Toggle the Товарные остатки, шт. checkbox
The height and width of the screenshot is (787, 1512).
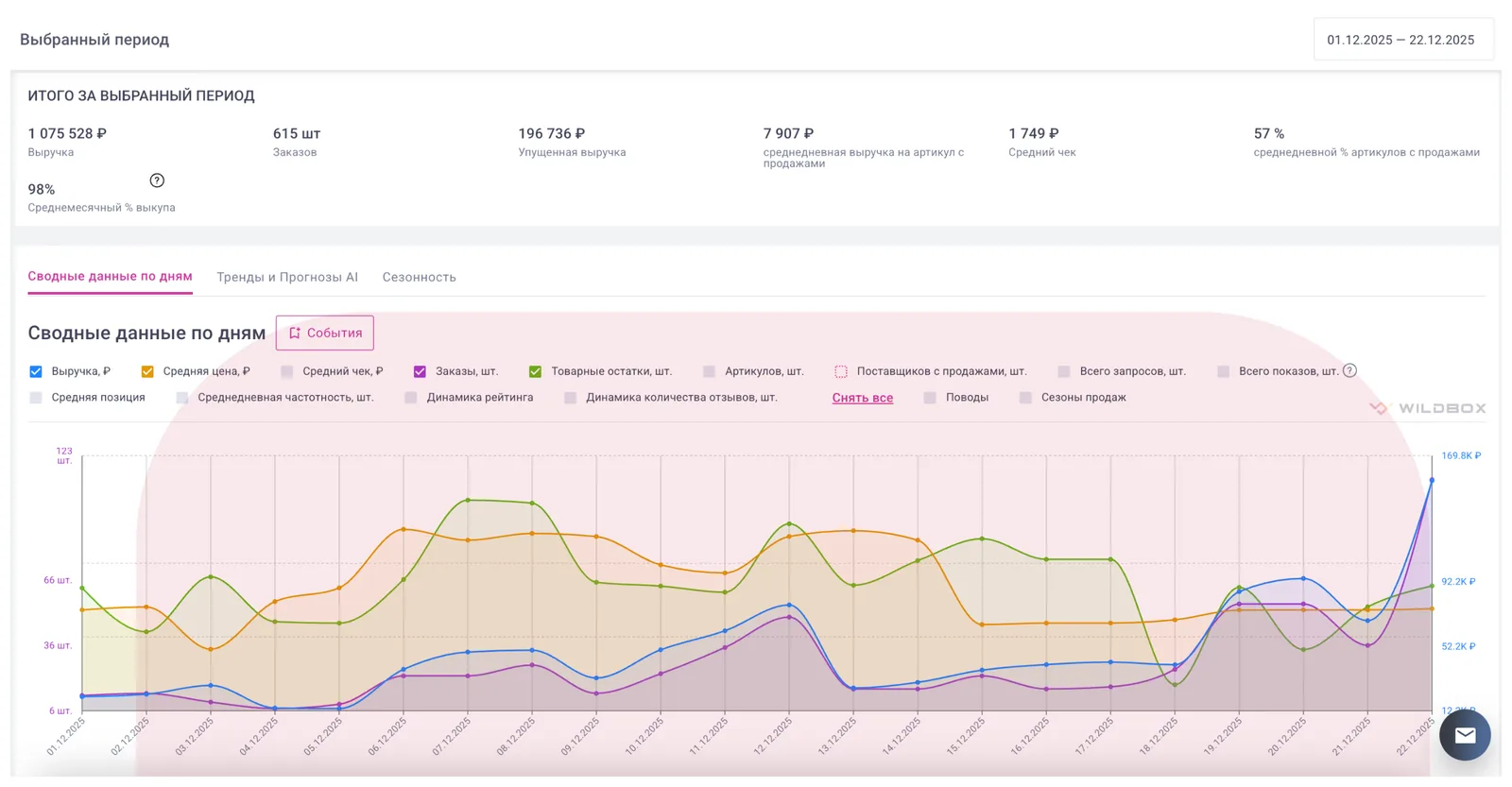[x=536, y=371]
